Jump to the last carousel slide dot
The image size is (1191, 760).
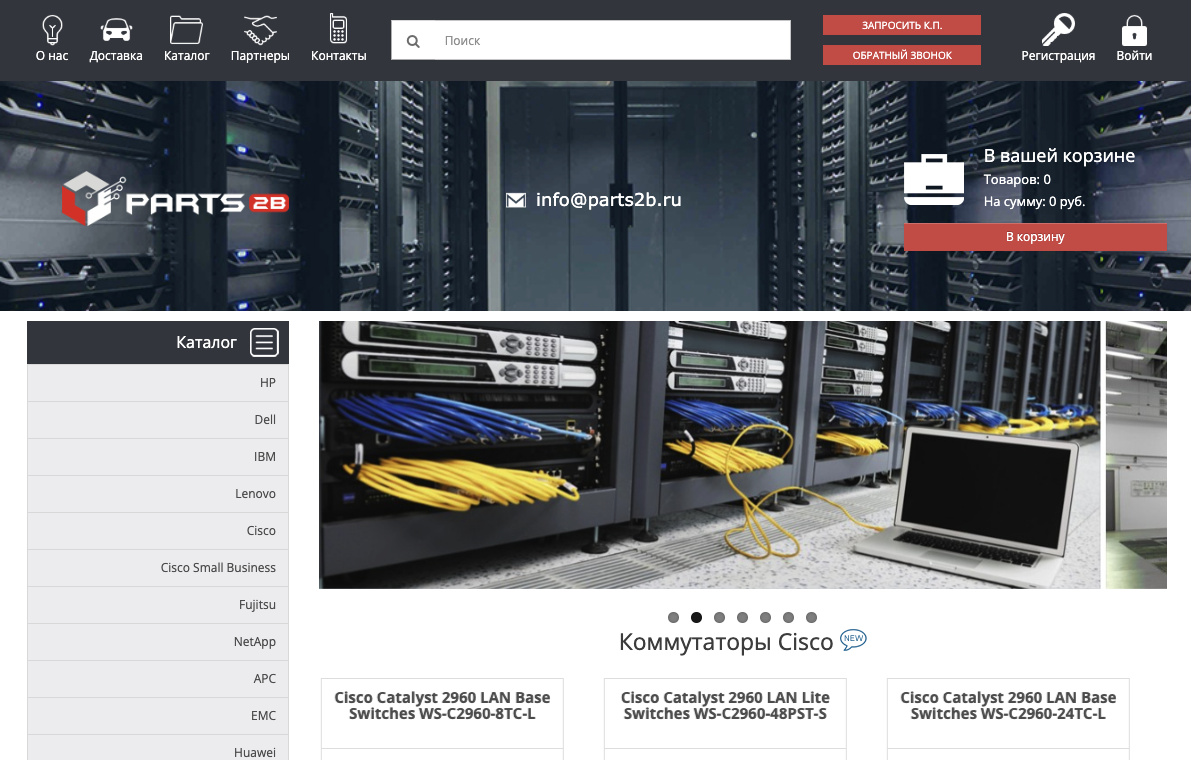click(811, 617)
